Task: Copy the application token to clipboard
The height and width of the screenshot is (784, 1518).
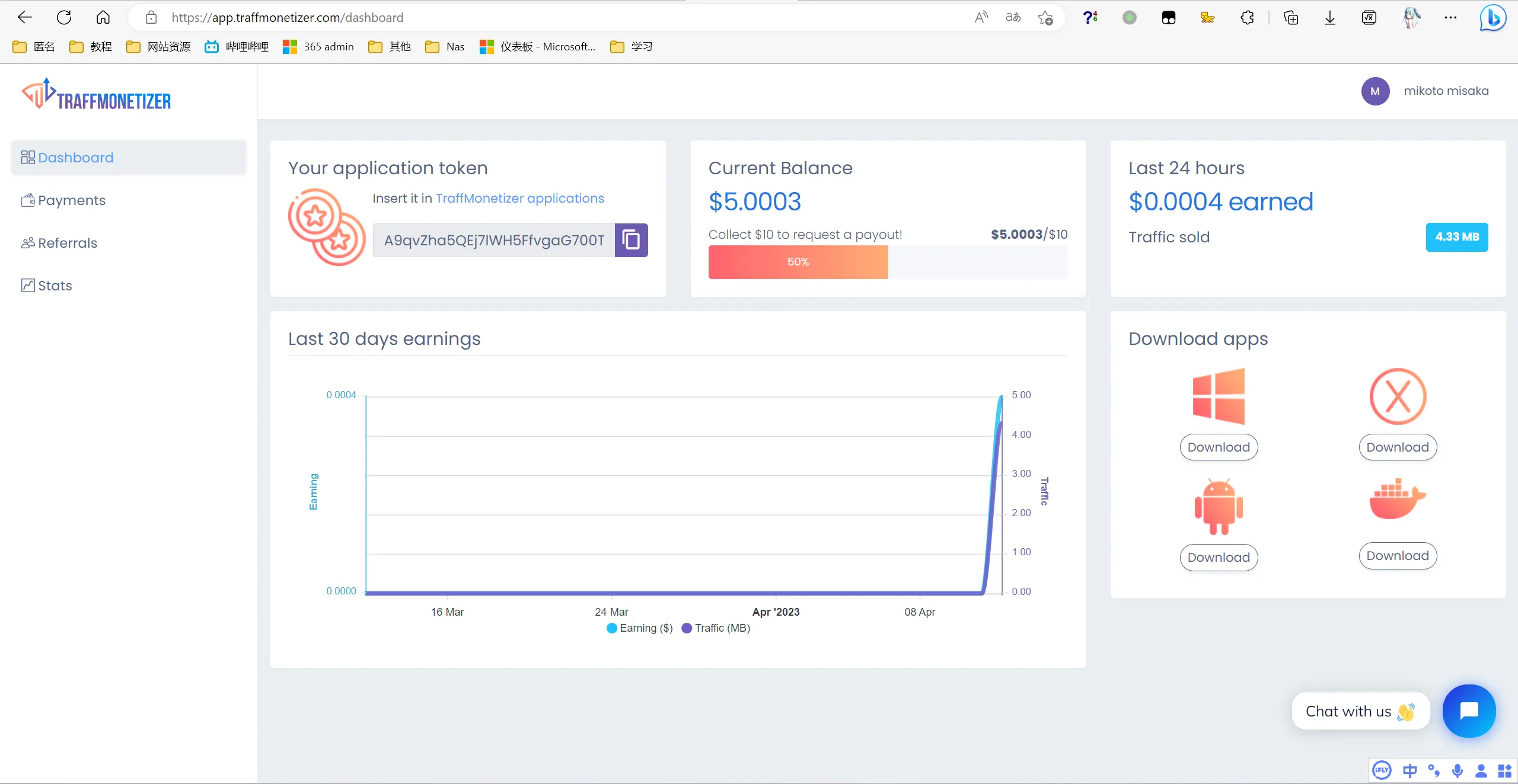Action: pos(631,240)
